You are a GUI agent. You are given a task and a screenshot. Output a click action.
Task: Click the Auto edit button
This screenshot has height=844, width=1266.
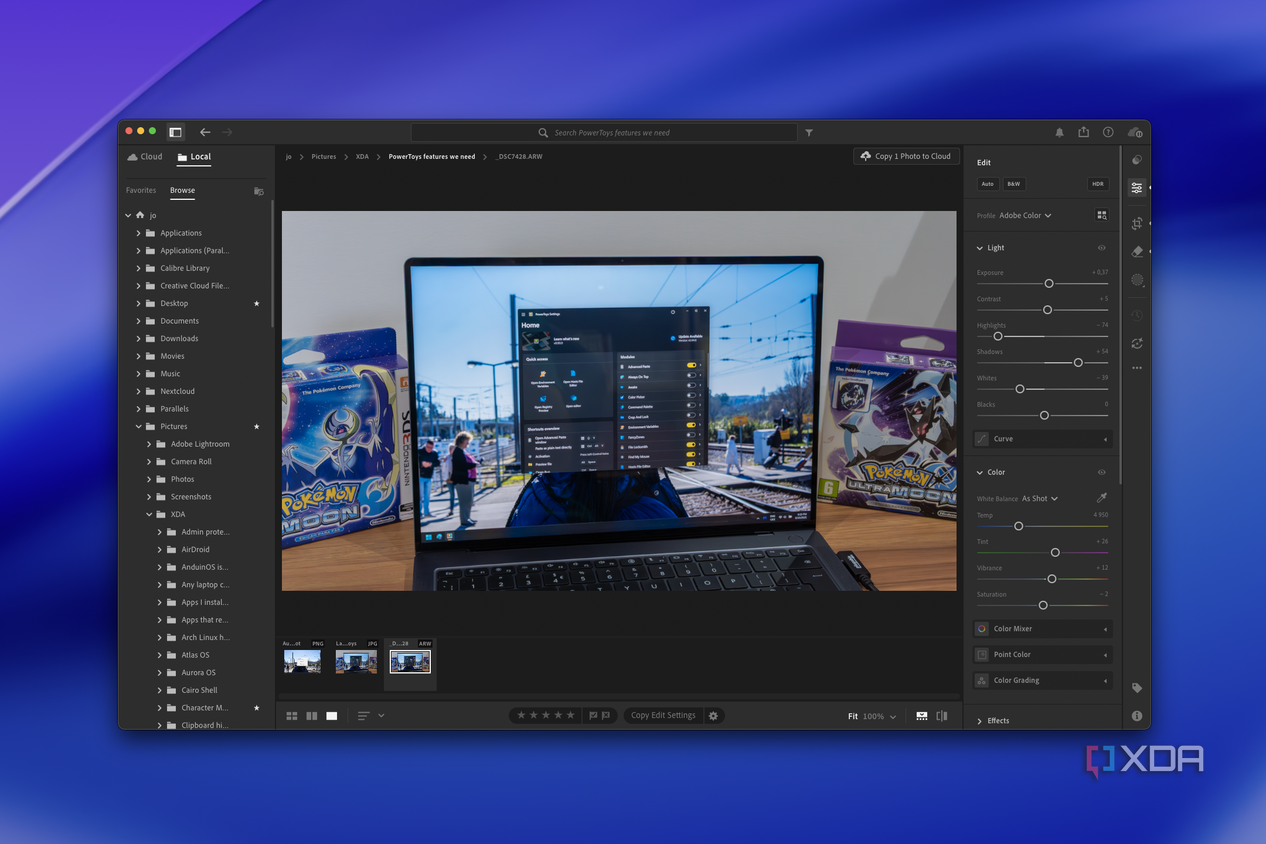pyautogui.click(x=987, y=184)
